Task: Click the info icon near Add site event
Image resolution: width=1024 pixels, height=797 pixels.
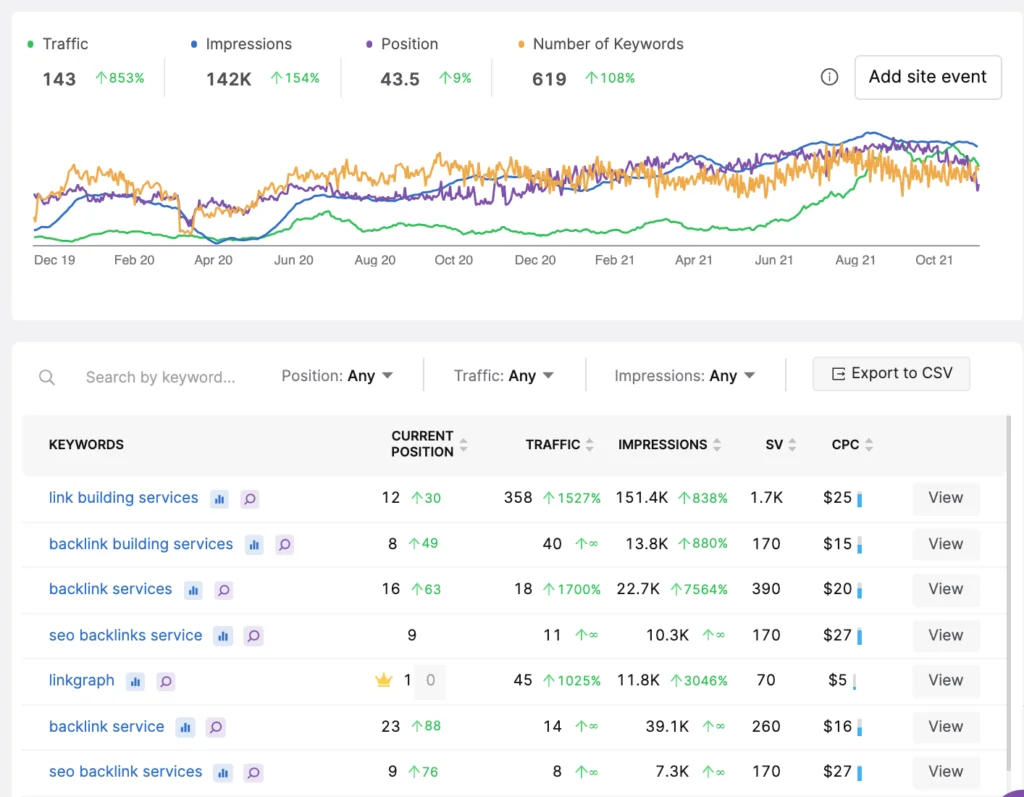Action: click(x=829, y=77)
